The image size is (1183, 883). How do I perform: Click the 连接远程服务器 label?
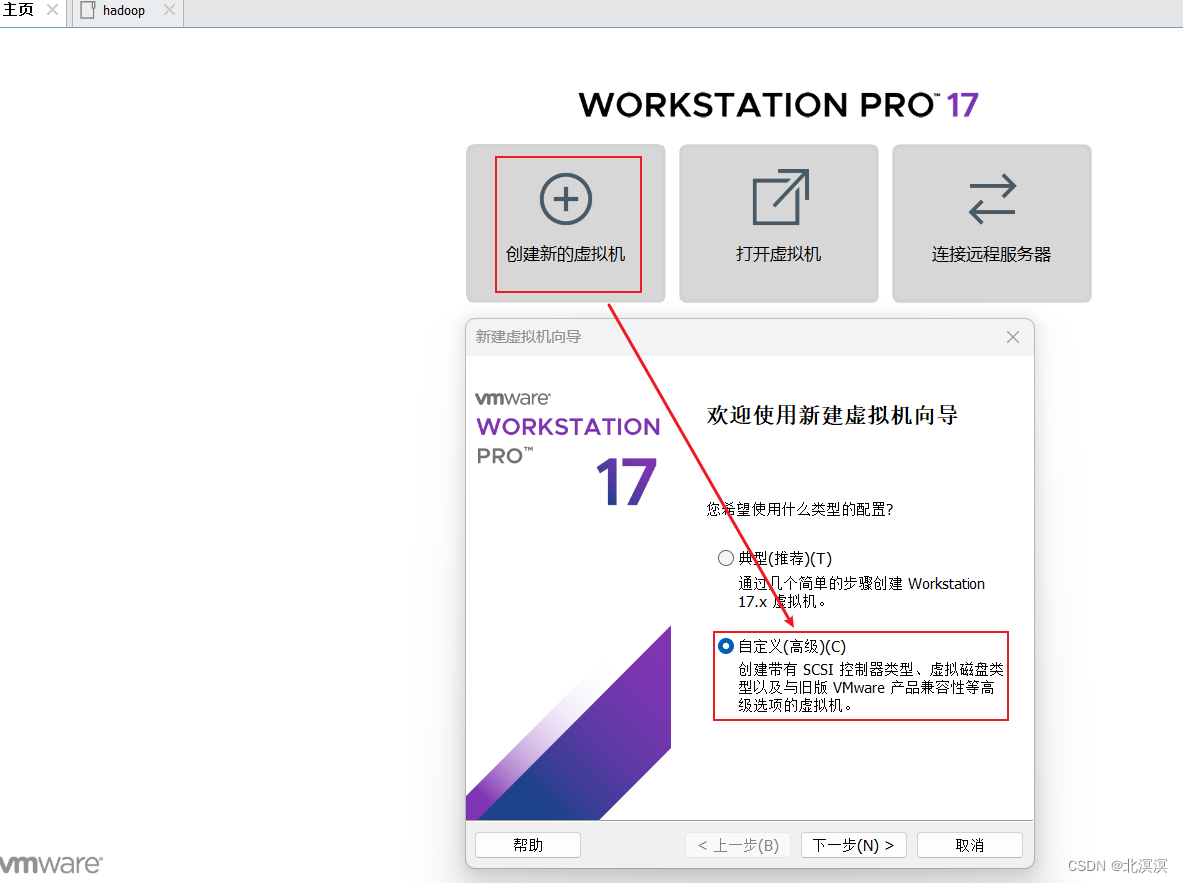pos(991,254)
